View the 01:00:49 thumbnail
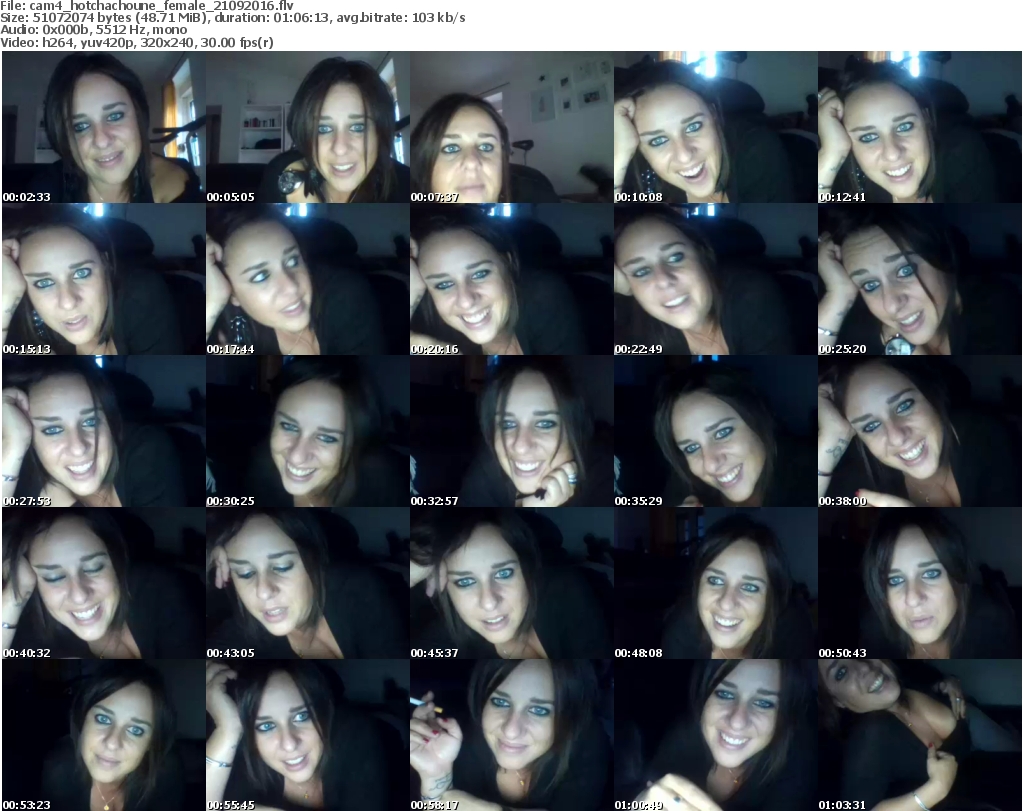The height and width of the screenshot is (811, 1024). coord(715,735)
